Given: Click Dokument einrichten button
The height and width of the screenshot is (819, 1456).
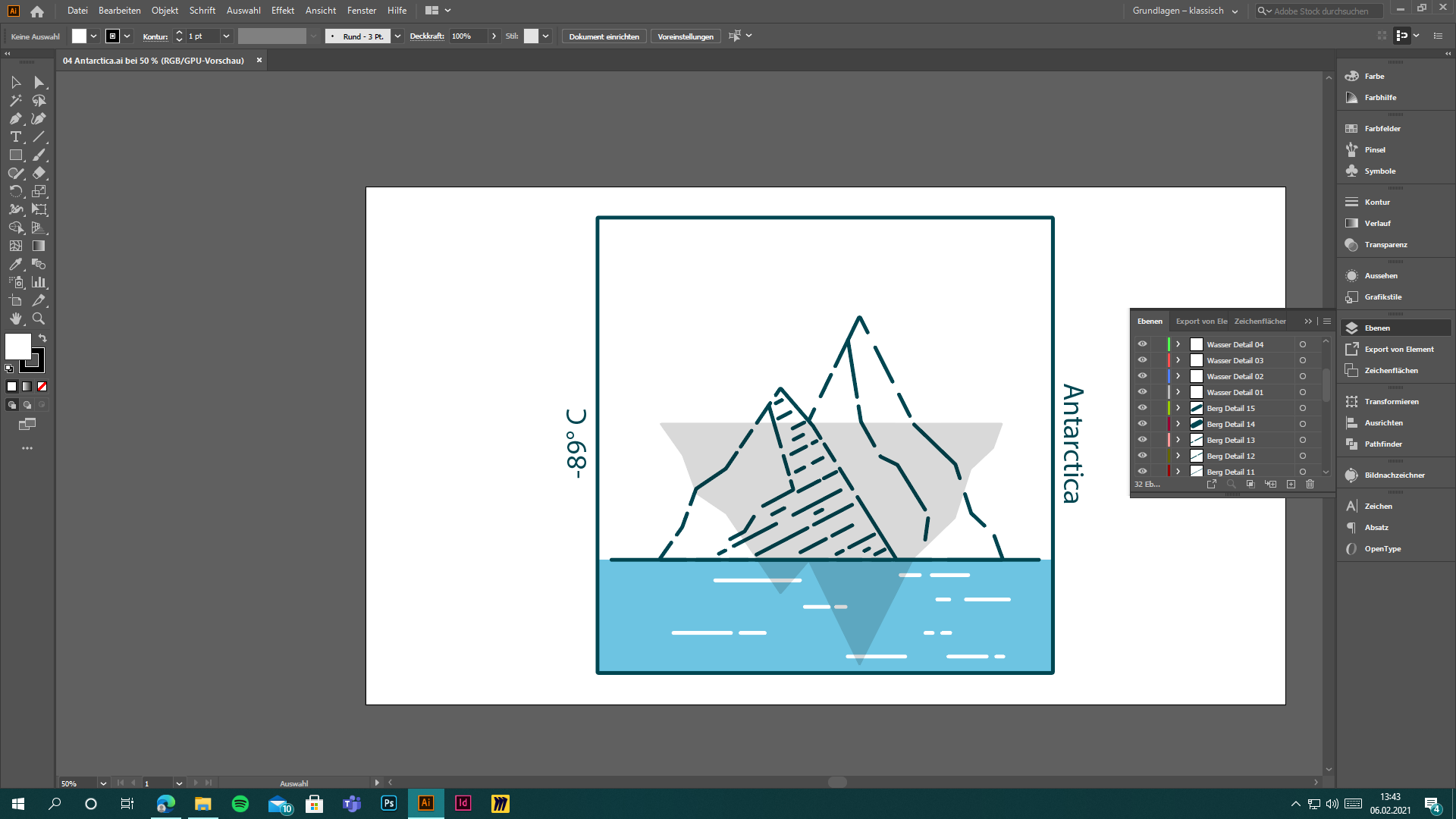Looking at the screenshot, I should coord(604,36).
